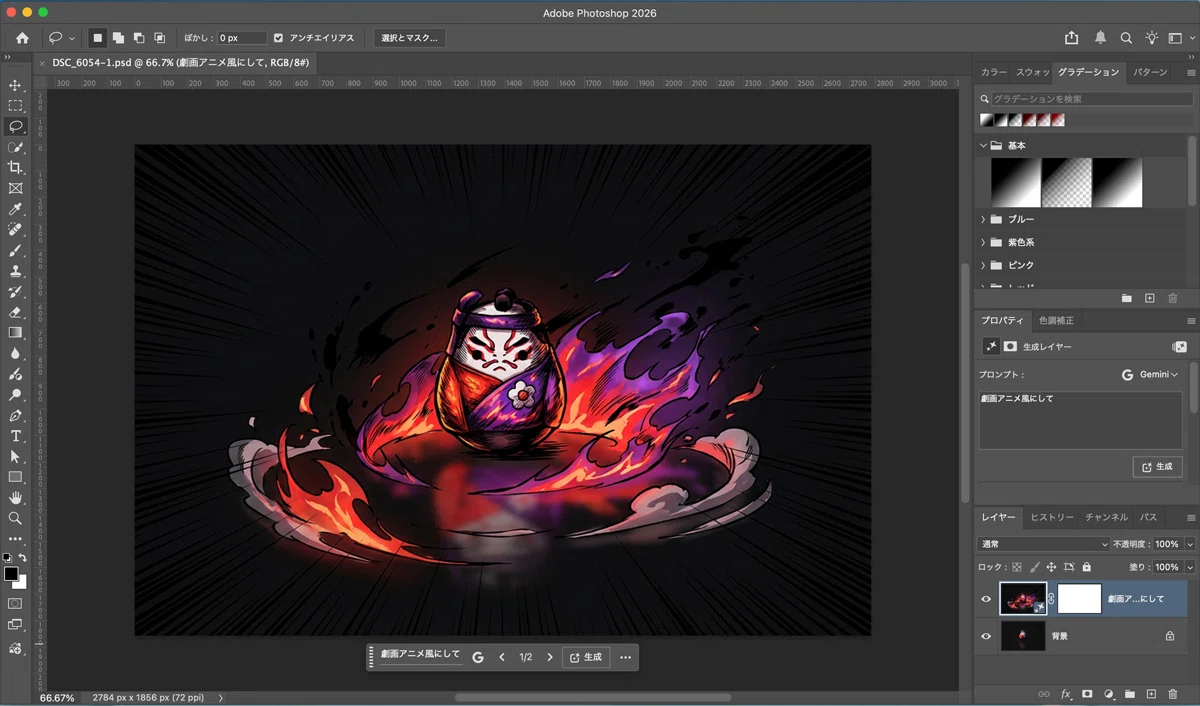Screen dimensions: 1200x706
Task: Click the foreground color swatch in toolbox
Action: click(11, 574)
